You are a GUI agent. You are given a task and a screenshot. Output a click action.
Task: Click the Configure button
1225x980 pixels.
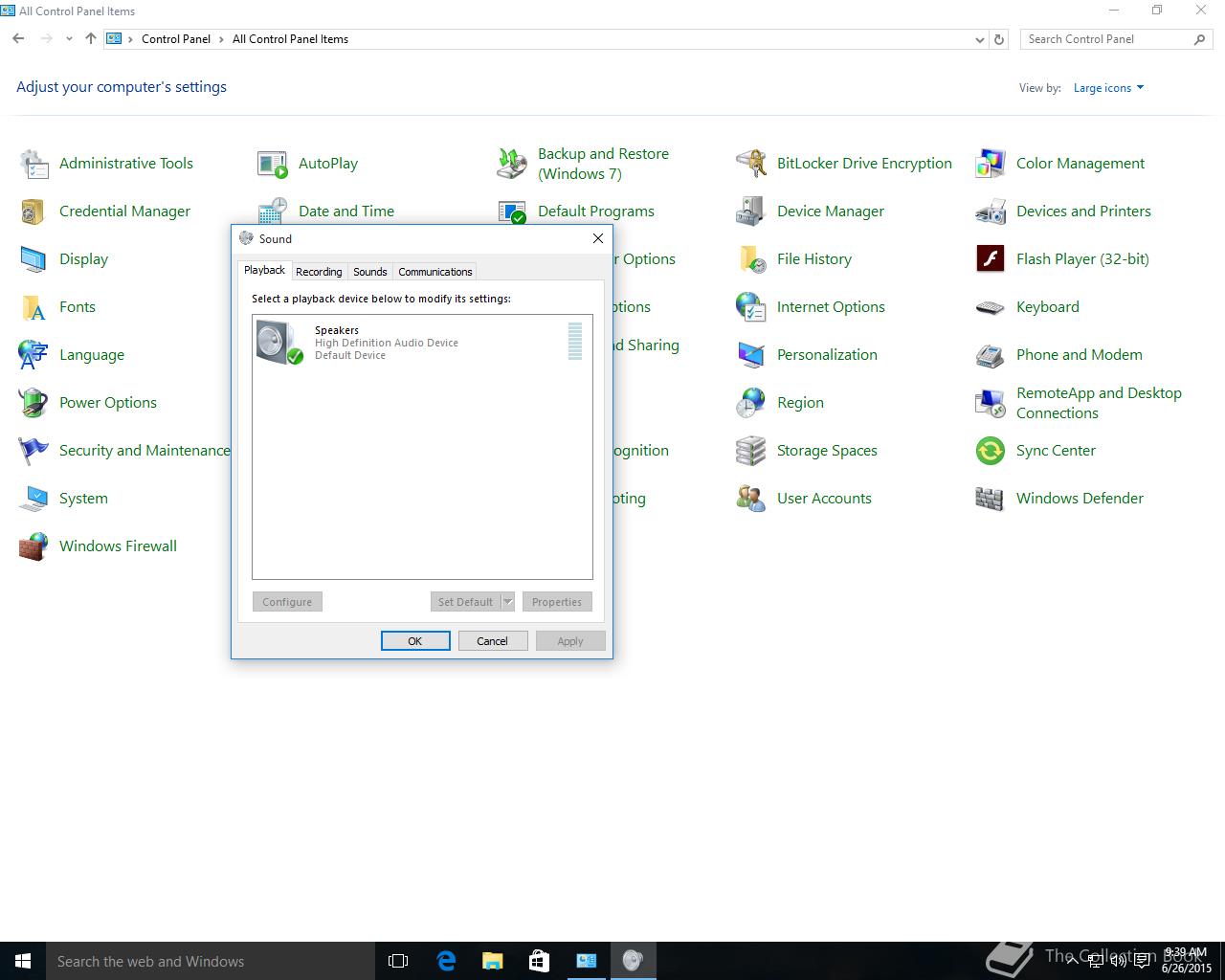click(x=287, y=602)
